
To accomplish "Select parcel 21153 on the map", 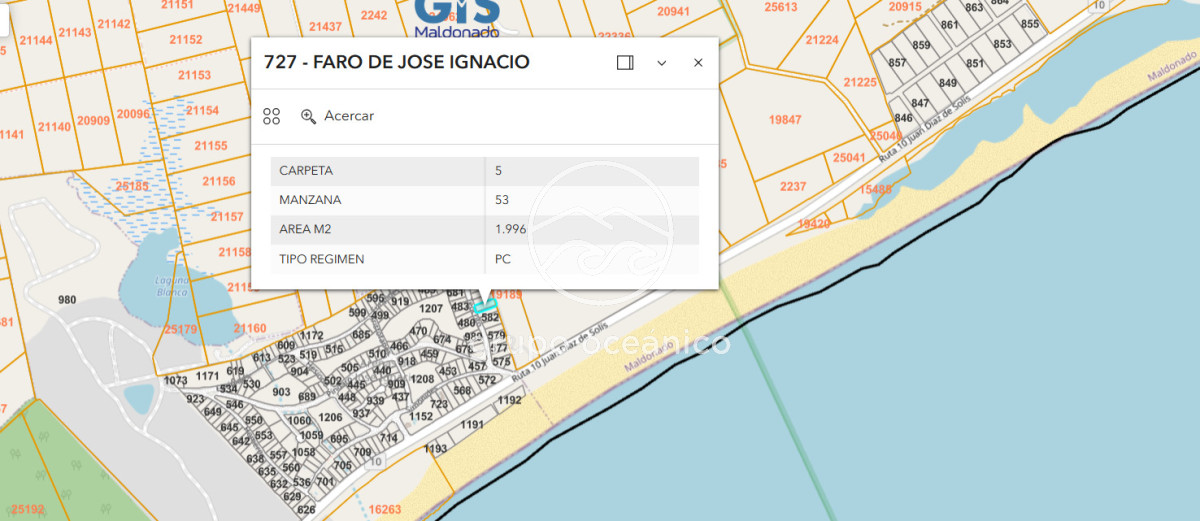I will 194,75.
